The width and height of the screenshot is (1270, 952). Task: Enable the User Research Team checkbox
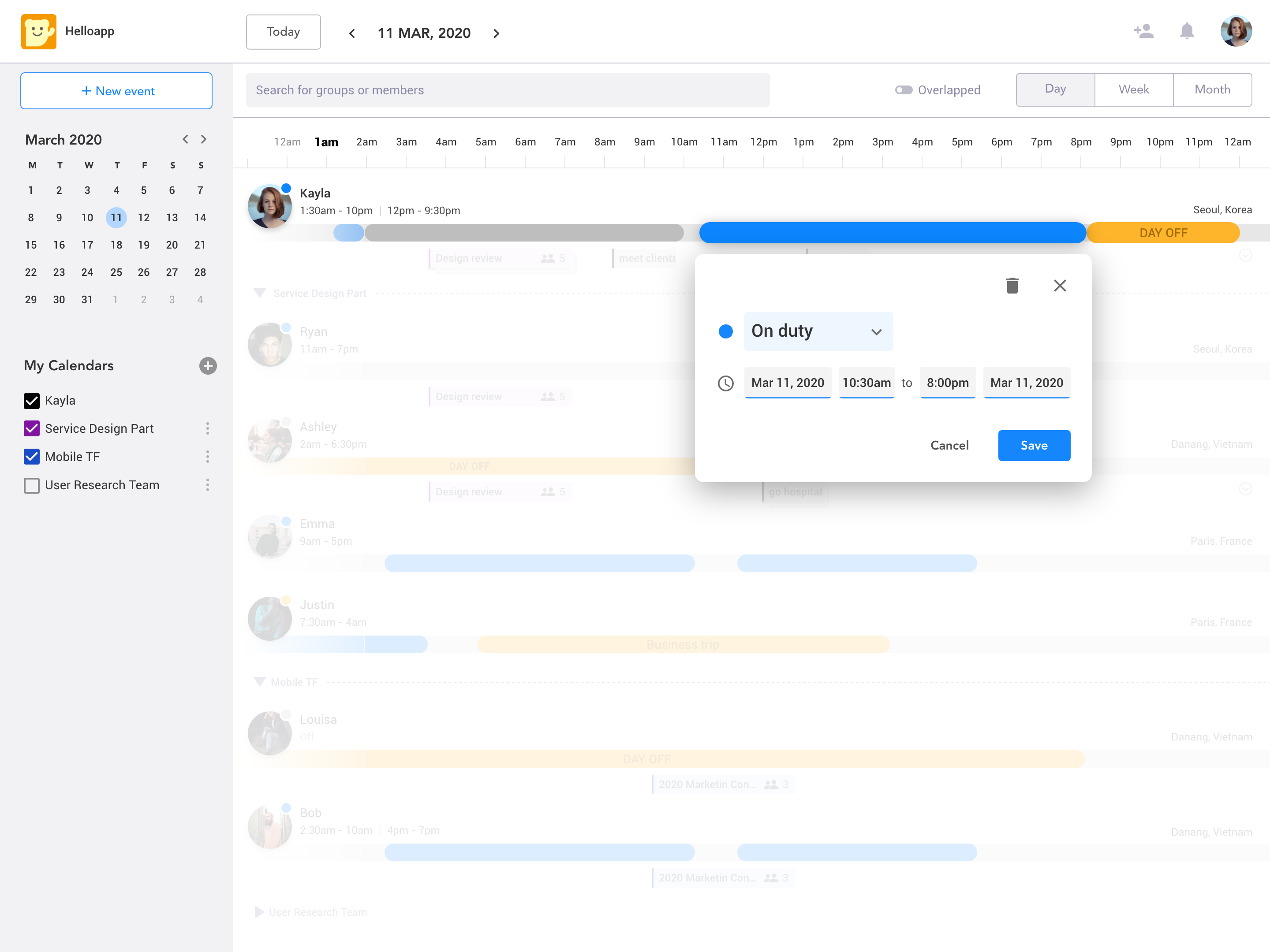pos(32,485)
